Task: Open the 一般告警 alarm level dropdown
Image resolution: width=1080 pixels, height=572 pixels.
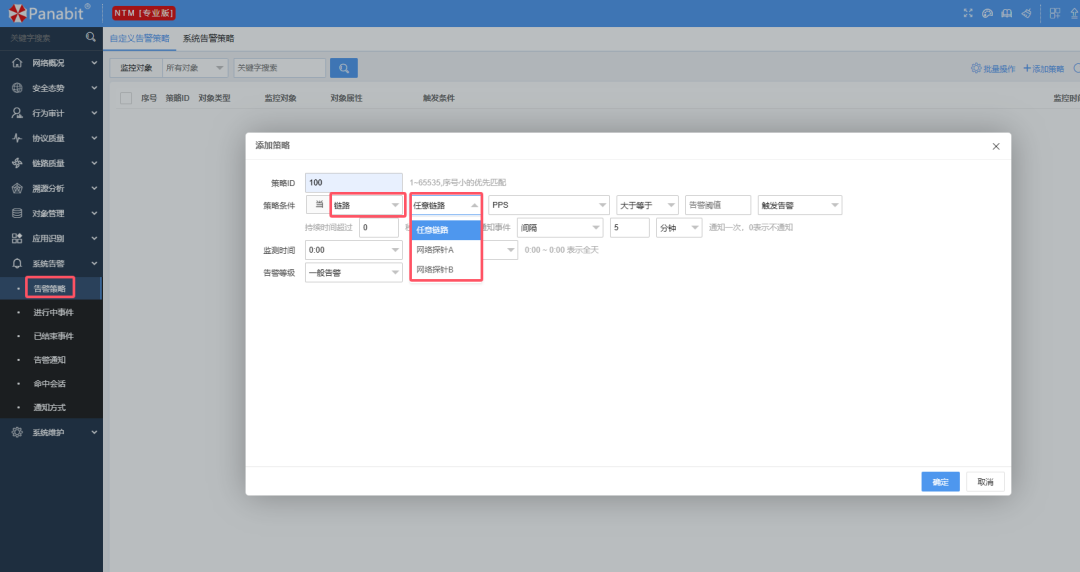Action: click(353, 272)
